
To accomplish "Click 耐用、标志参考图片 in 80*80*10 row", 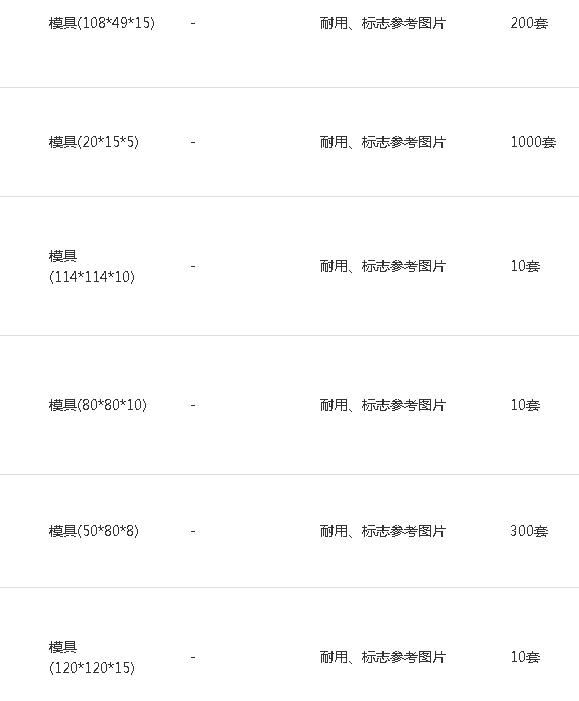I will coord(383,405).
